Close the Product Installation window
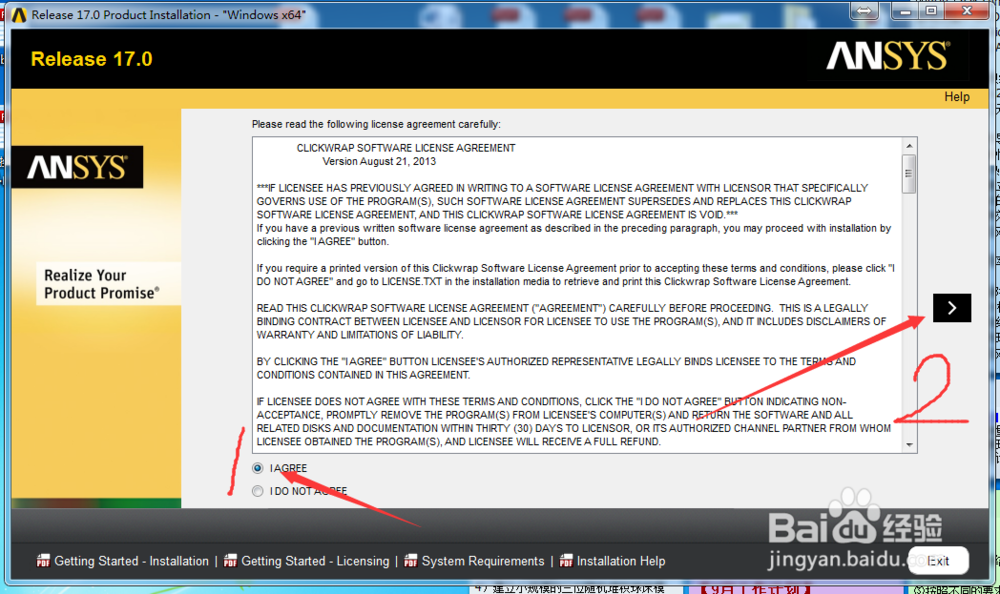Image resolution: width=1000 pixels, height=594 pixels. [966, 11]
